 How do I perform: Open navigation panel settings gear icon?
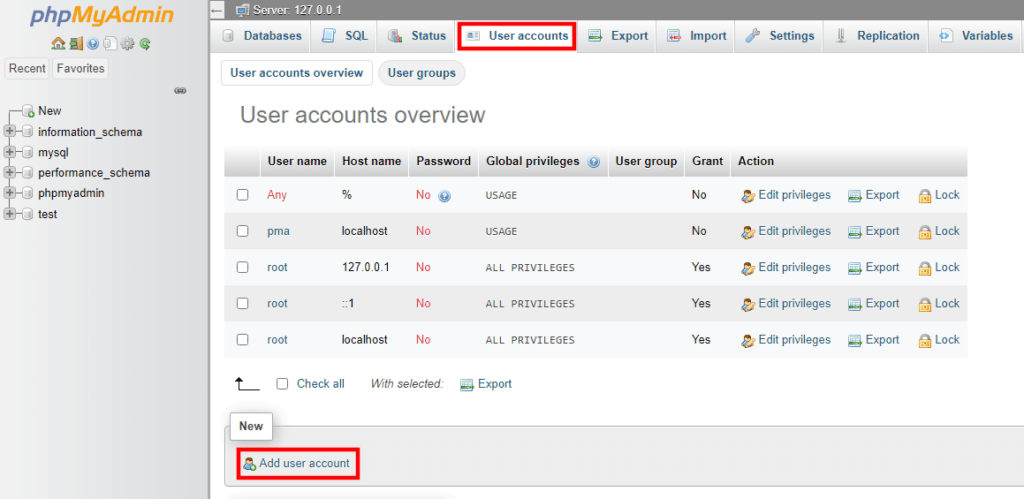127,44
